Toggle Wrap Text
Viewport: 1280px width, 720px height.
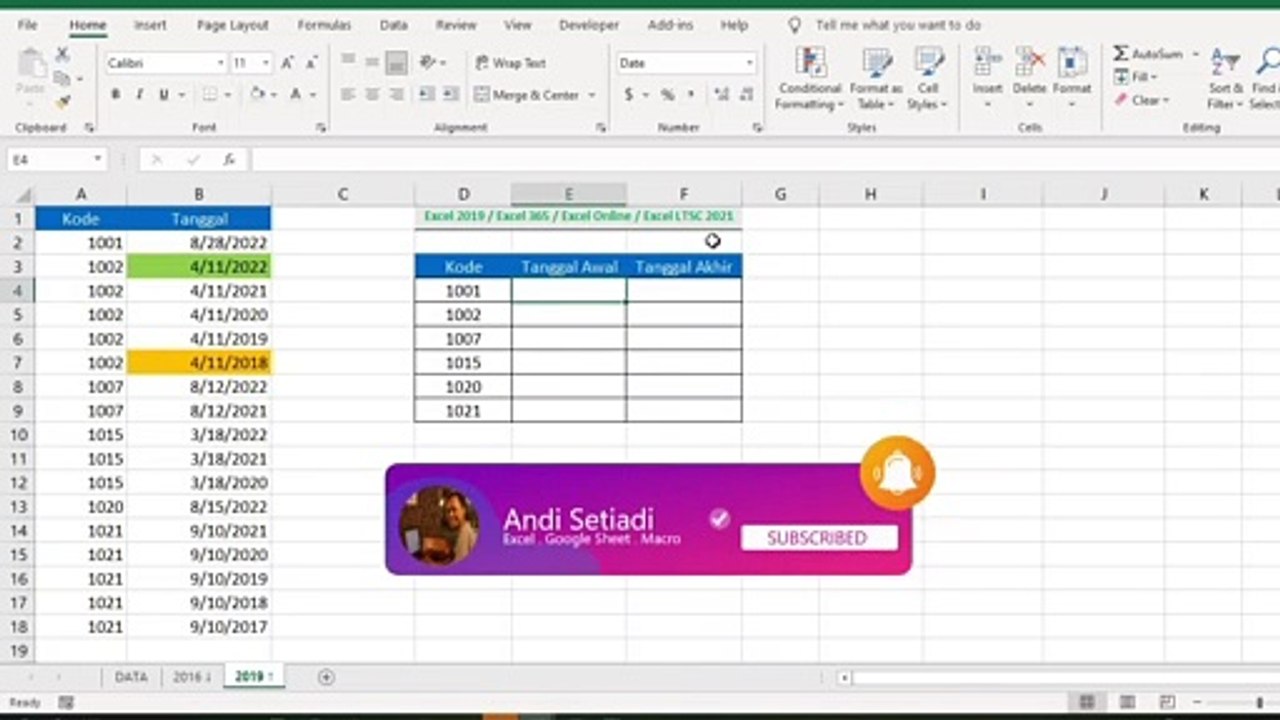510,63
